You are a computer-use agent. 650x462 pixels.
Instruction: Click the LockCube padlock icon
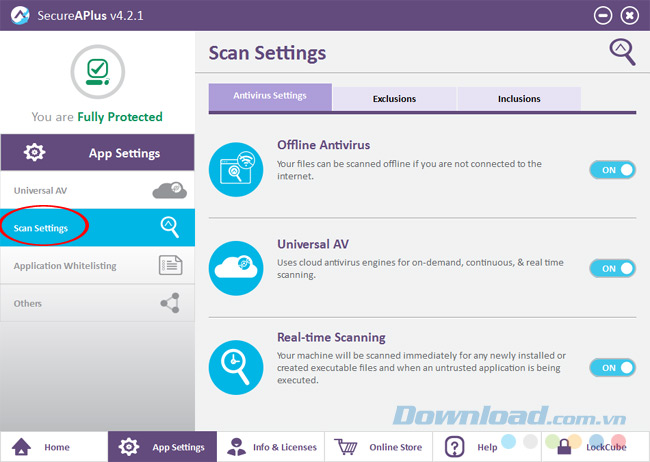coord(564,447)
